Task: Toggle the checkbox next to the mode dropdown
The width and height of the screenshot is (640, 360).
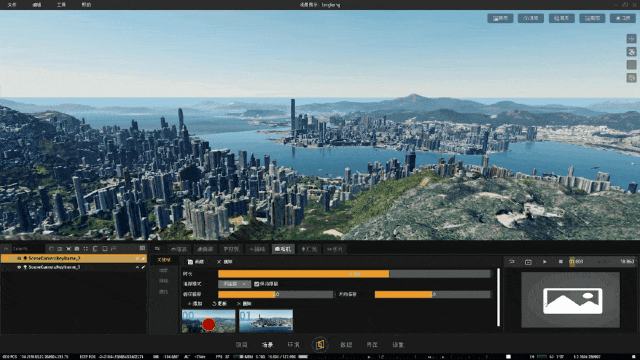Action: click(256, 284)
